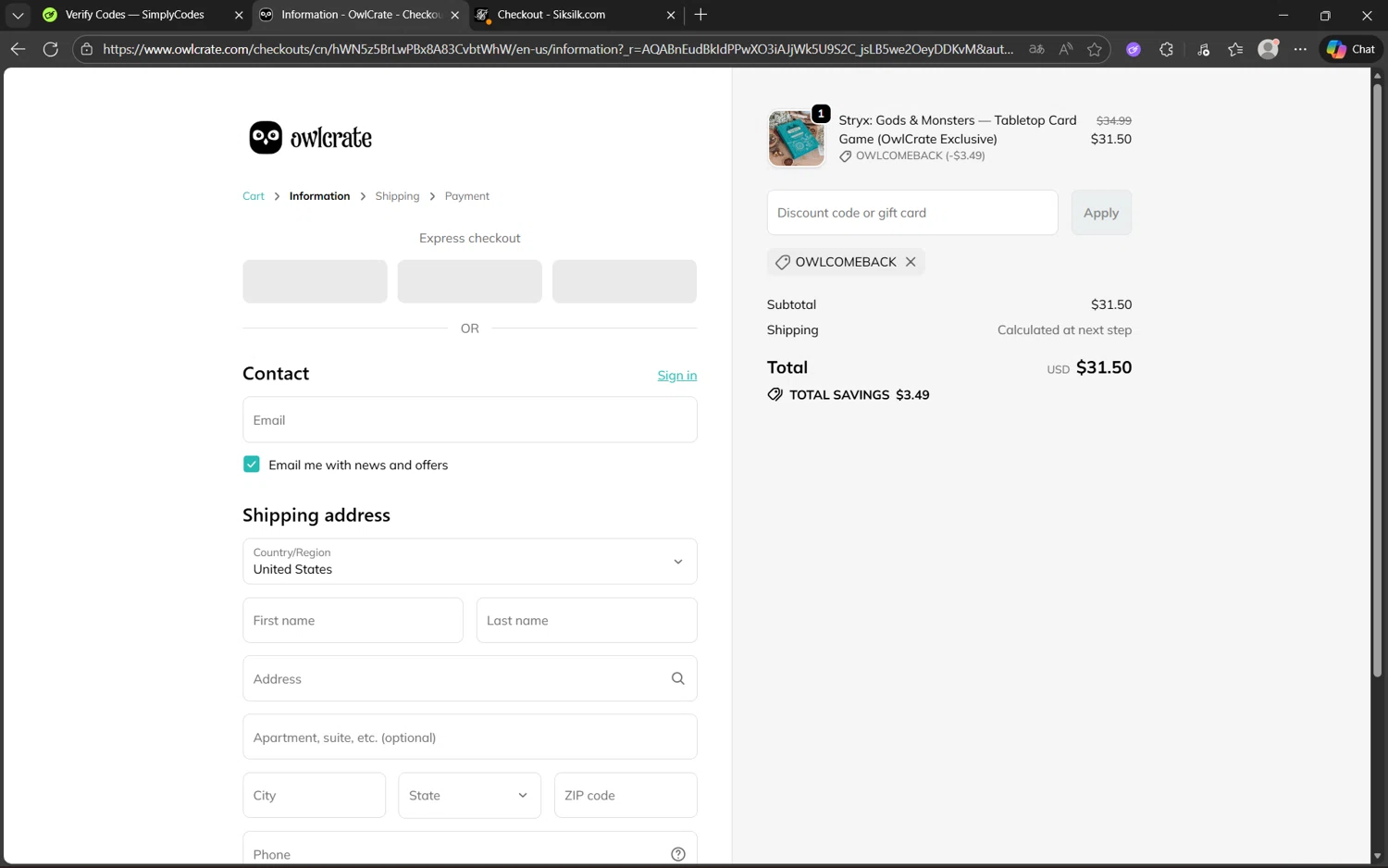
Task: Select the Information - OwlCrate Checkout tab
Action: click(x=361, y=15)
